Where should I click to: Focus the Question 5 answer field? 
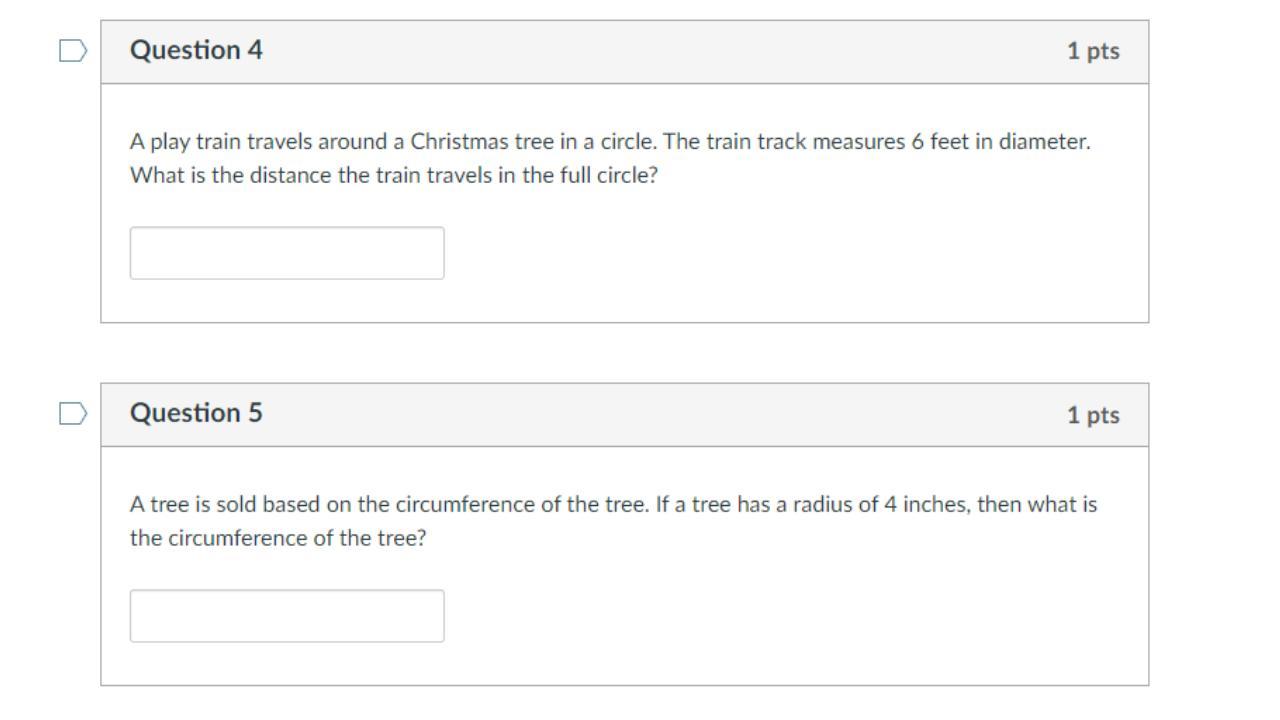point(287,616)
